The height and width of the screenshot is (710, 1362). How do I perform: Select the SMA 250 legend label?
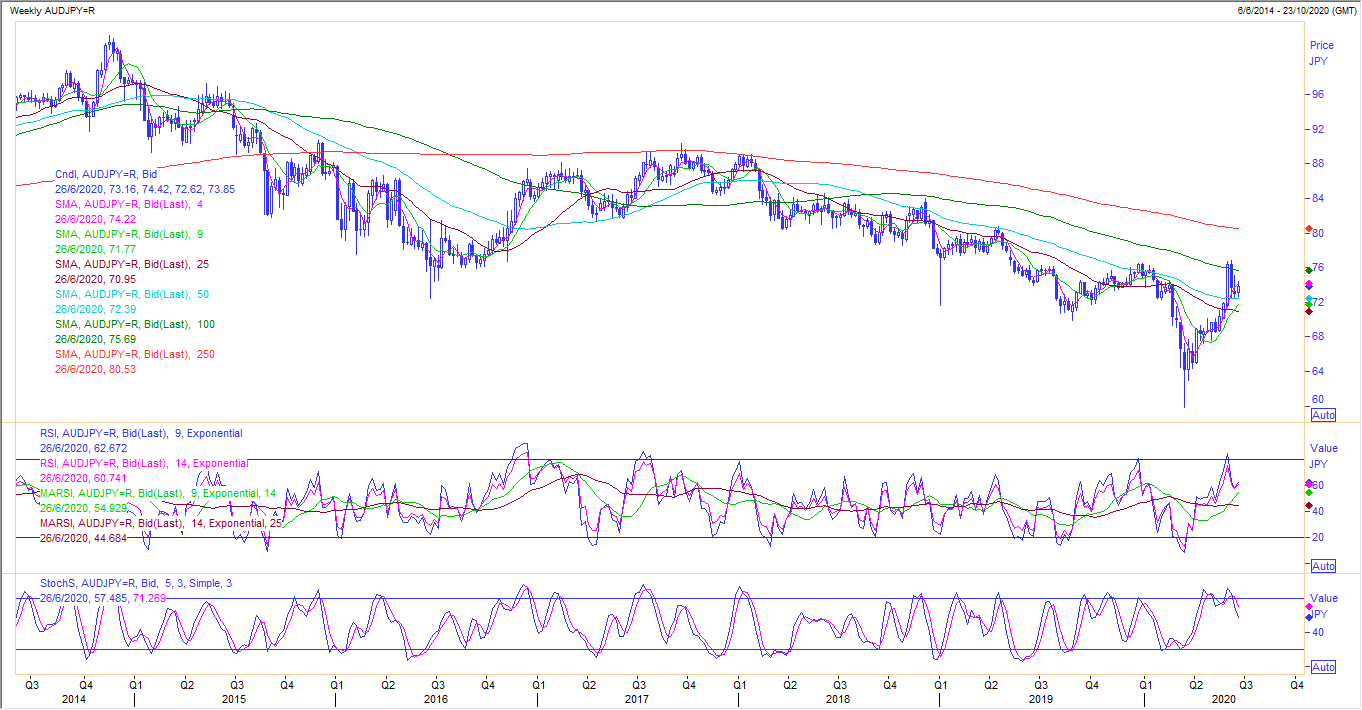[x=135, y=354]
